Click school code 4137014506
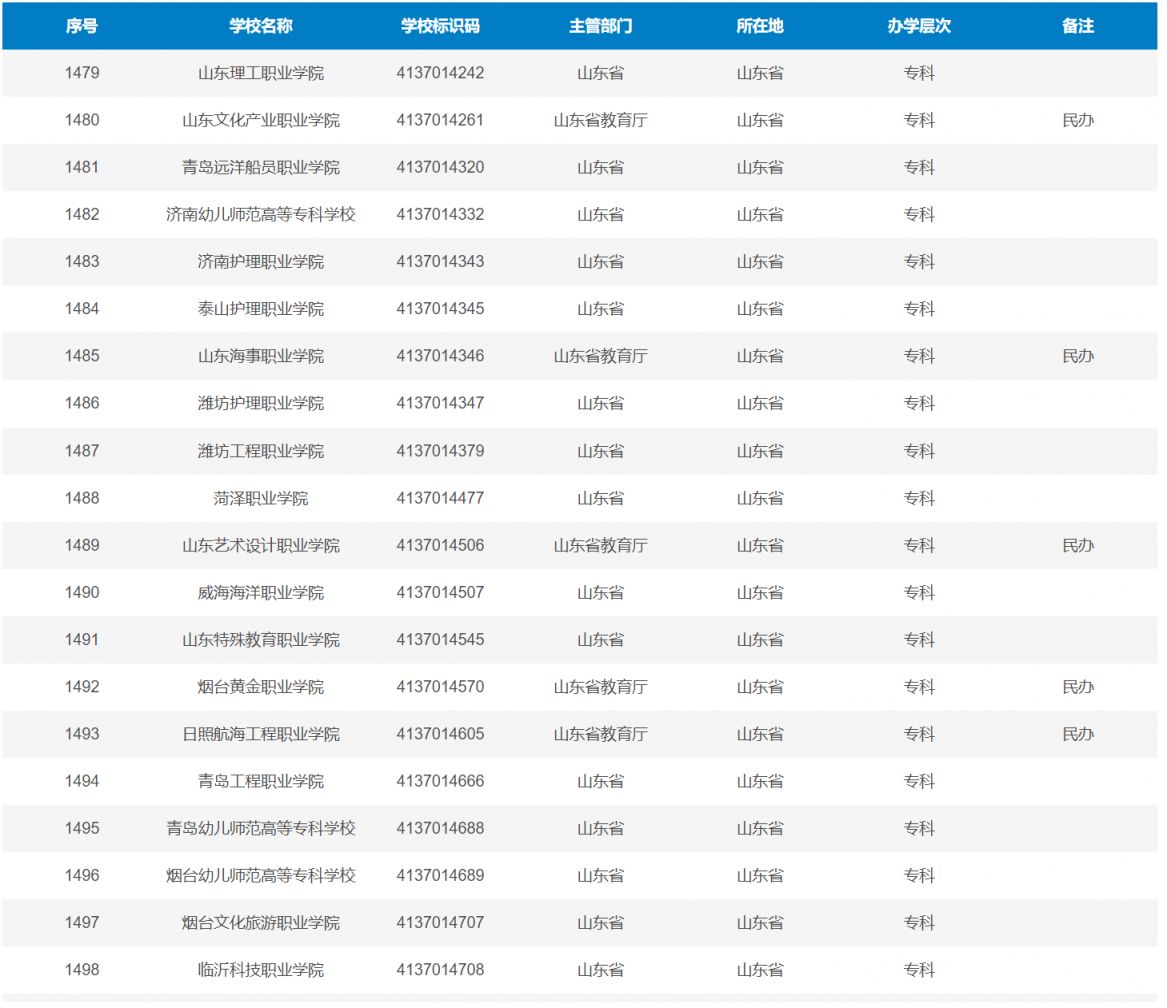 [440, 545]
